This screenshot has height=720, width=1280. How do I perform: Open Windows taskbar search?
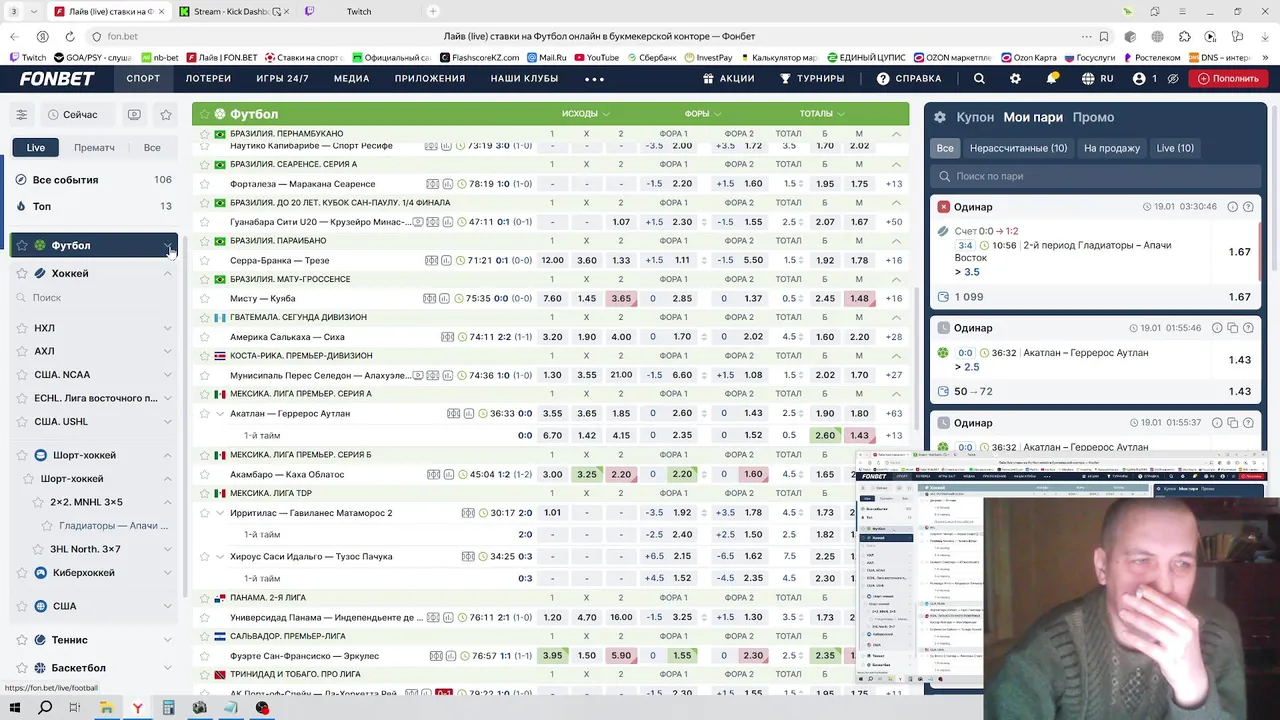45,708
